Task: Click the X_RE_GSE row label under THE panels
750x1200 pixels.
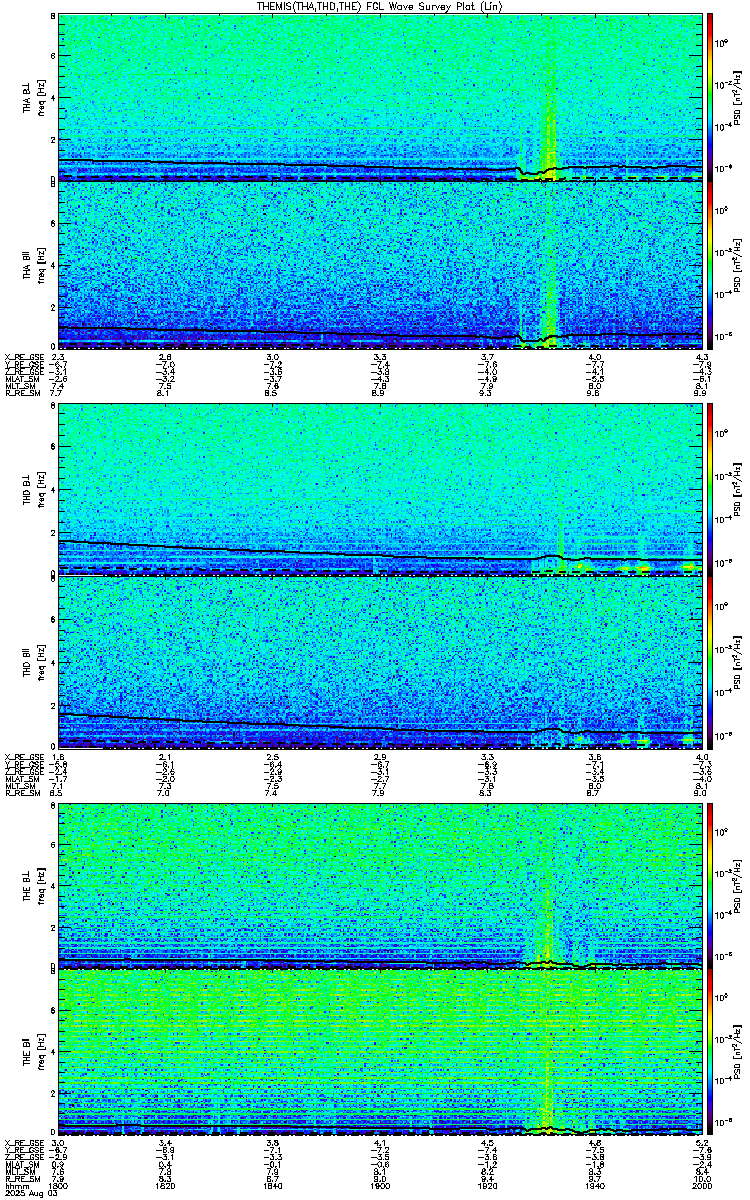Action: tap(22, 1142)
